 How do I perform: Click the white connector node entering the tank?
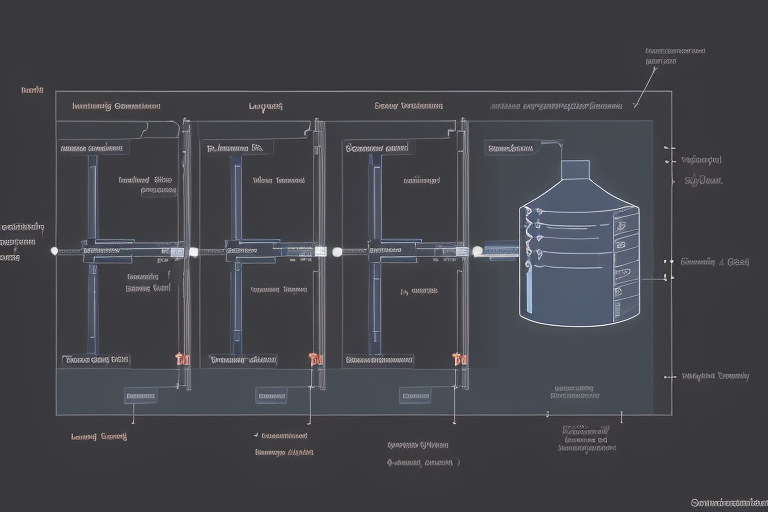[x=477, y=251]
